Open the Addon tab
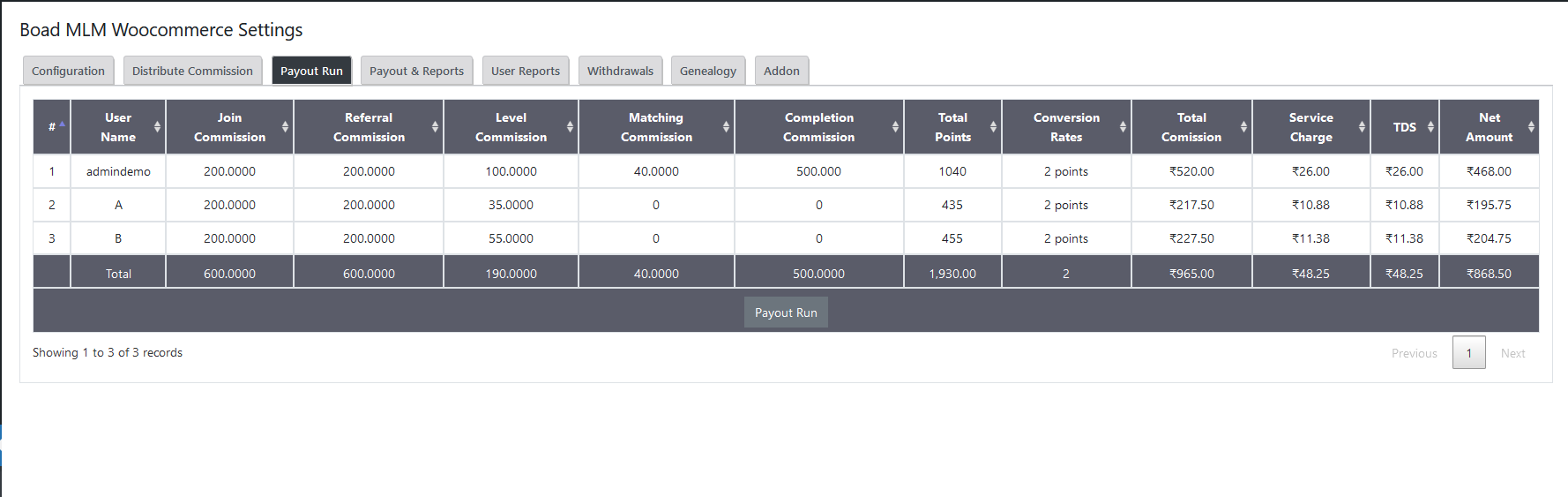 coord(781,71)
